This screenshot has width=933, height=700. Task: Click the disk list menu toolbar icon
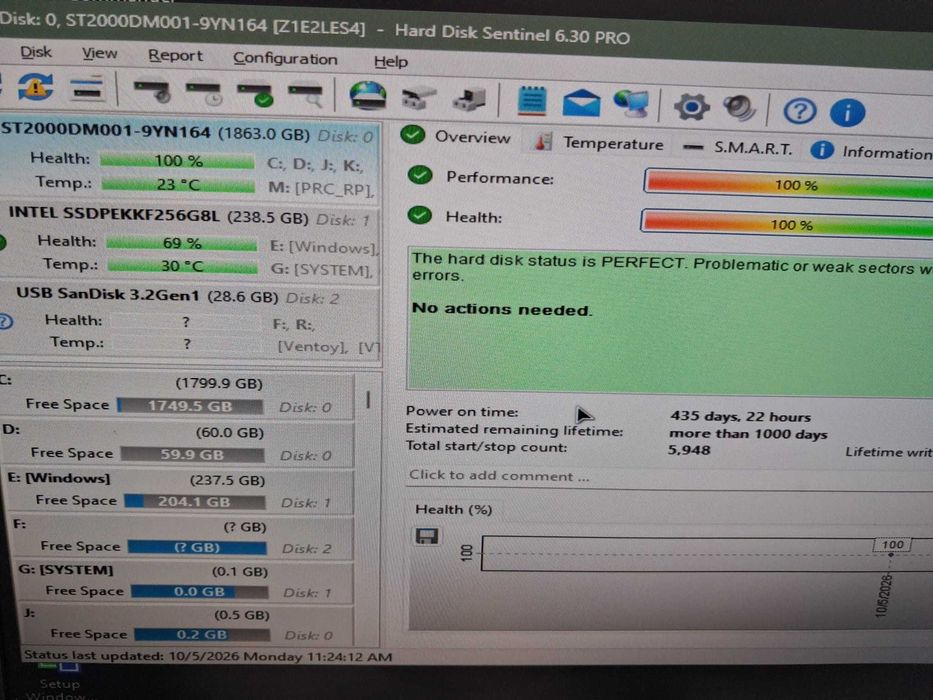(x=87, y=89)
